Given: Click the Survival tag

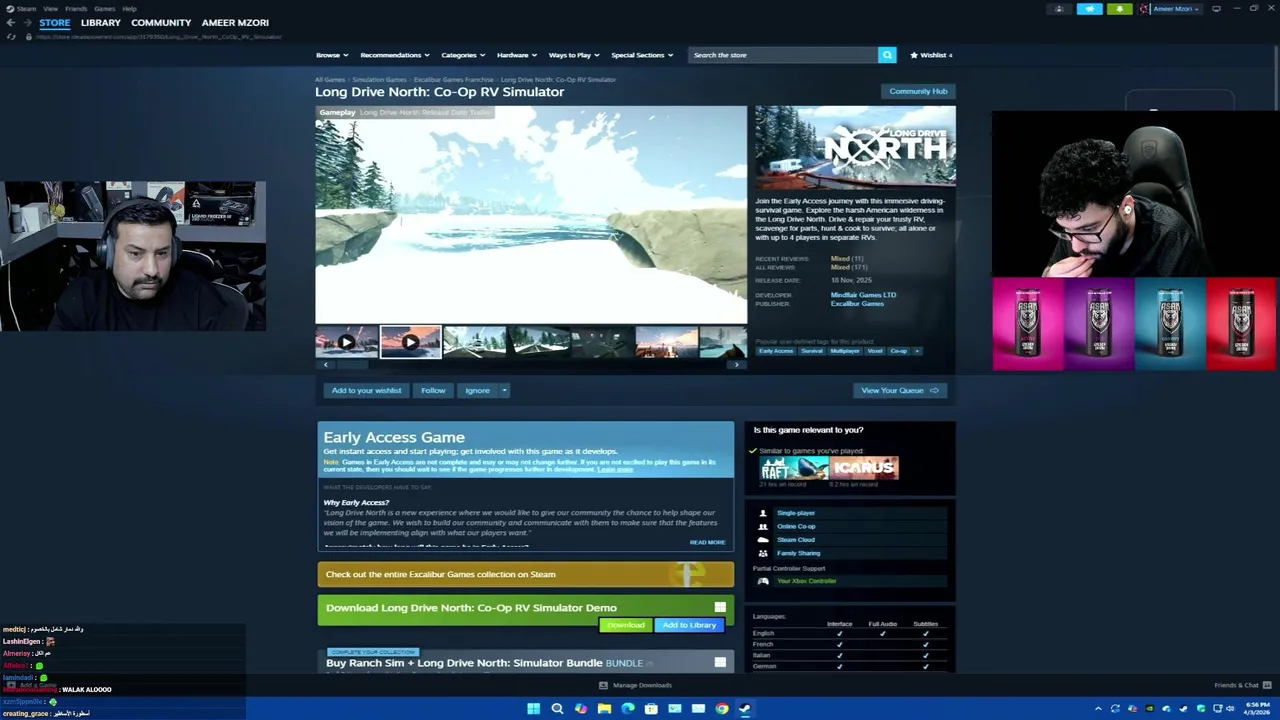Looking at the screenshot, I should 811,351.
